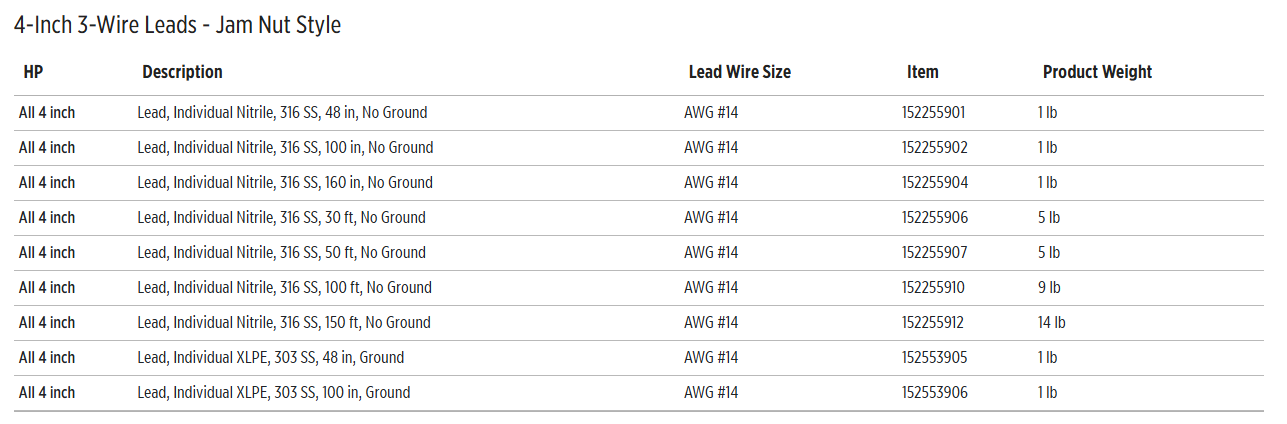Screen dimensions: 1287x424
Task: Click the 150 ft No Ground lead description
Action: tap(284, 323)
